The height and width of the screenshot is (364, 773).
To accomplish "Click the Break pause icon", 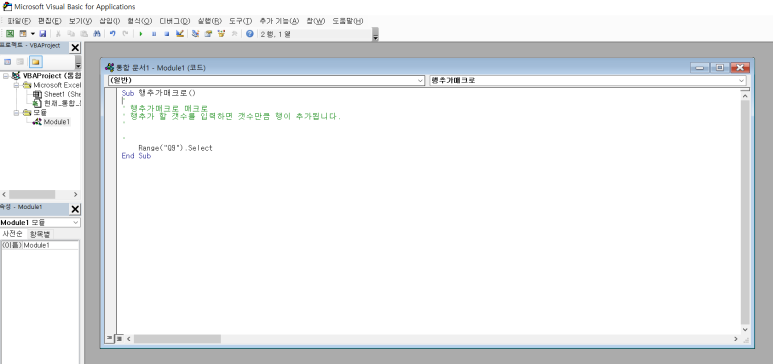I will pyautogui.click(x=154, y=34).
